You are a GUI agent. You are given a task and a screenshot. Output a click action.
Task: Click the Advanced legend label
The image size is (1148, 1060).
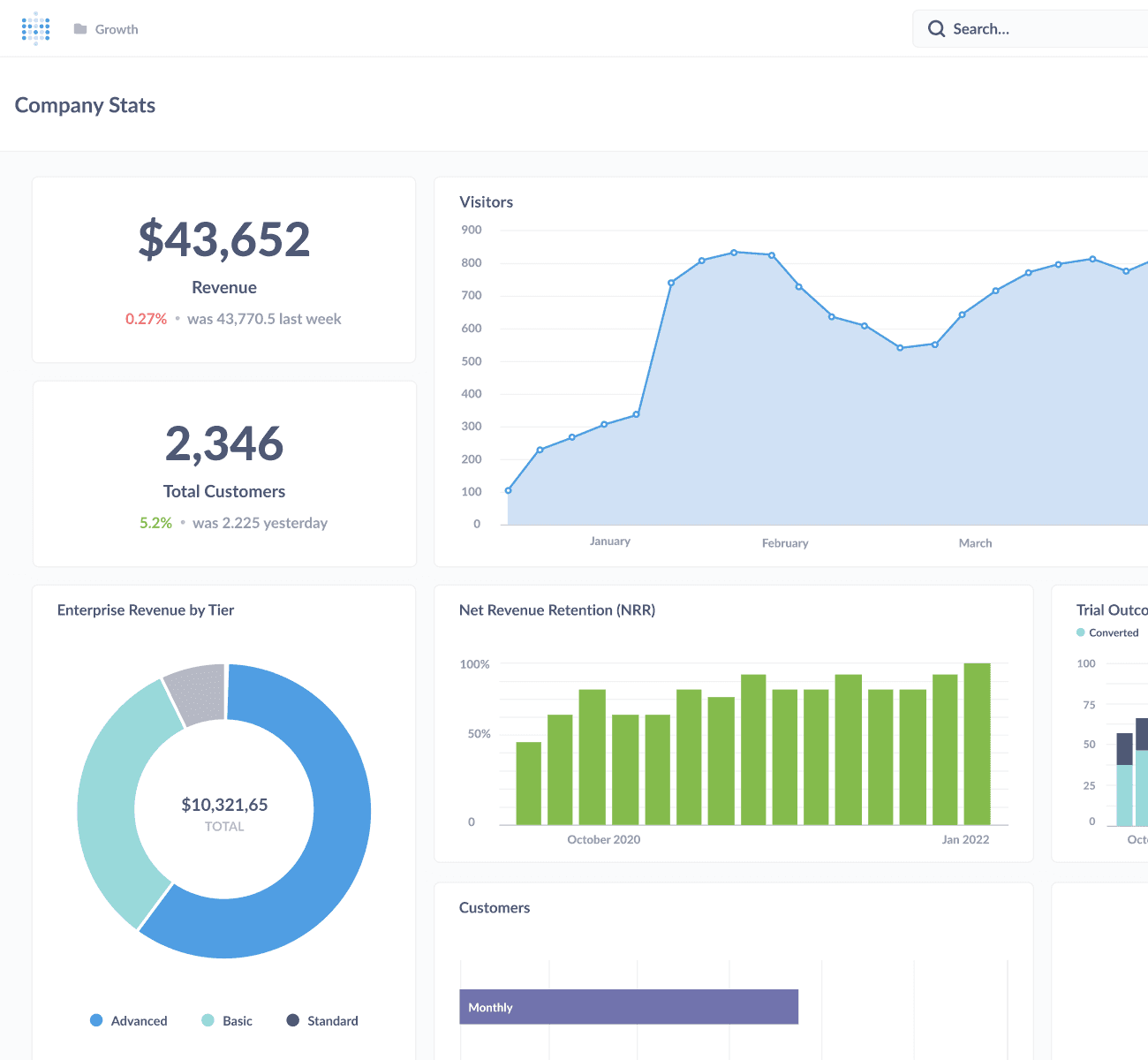pos(139,1021)
